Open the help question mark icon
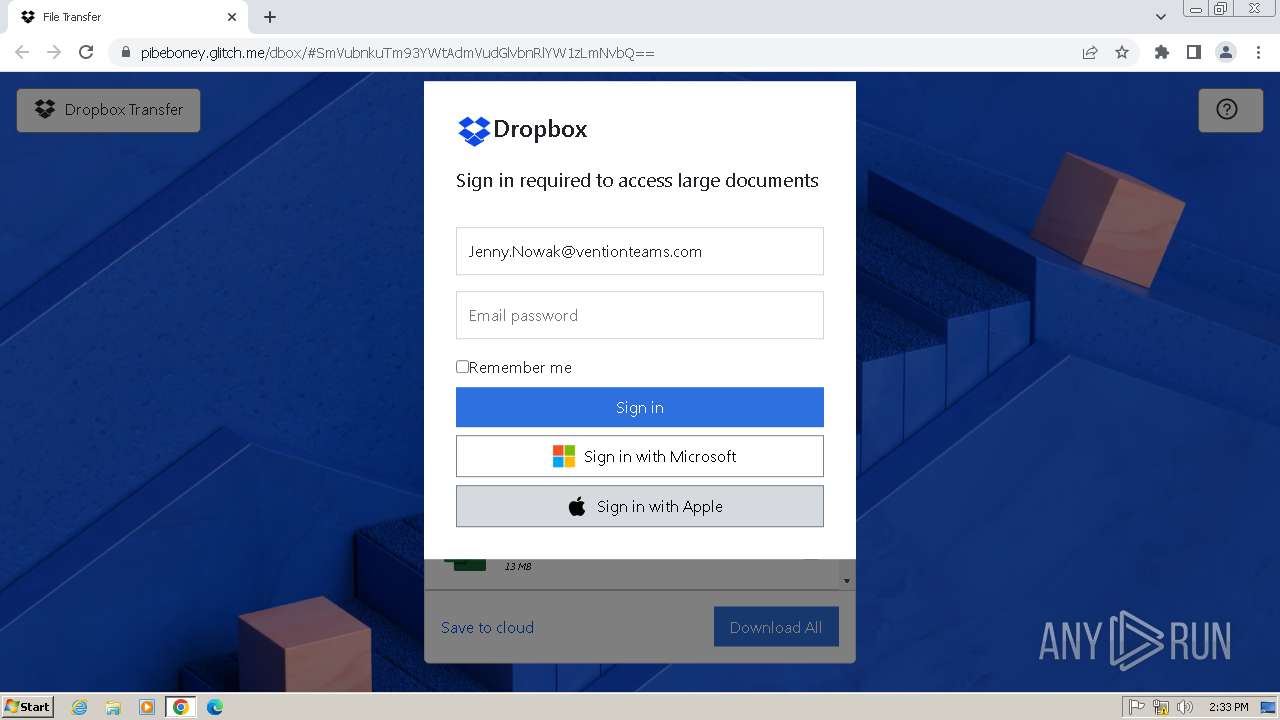Screen dimensions: 1280x720 pyautogui.click(x=1227, y=110)
